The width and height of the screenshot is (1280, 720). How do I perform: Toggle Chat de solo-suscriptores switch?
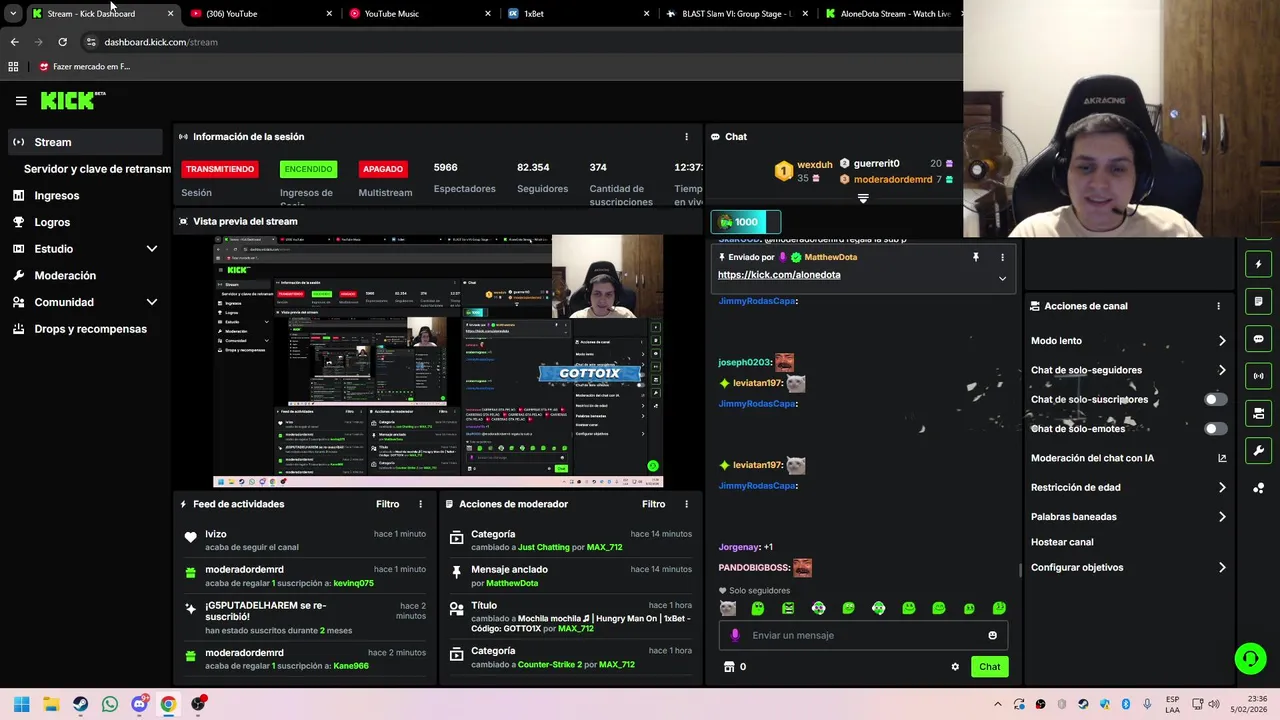tap(1215, 399)
